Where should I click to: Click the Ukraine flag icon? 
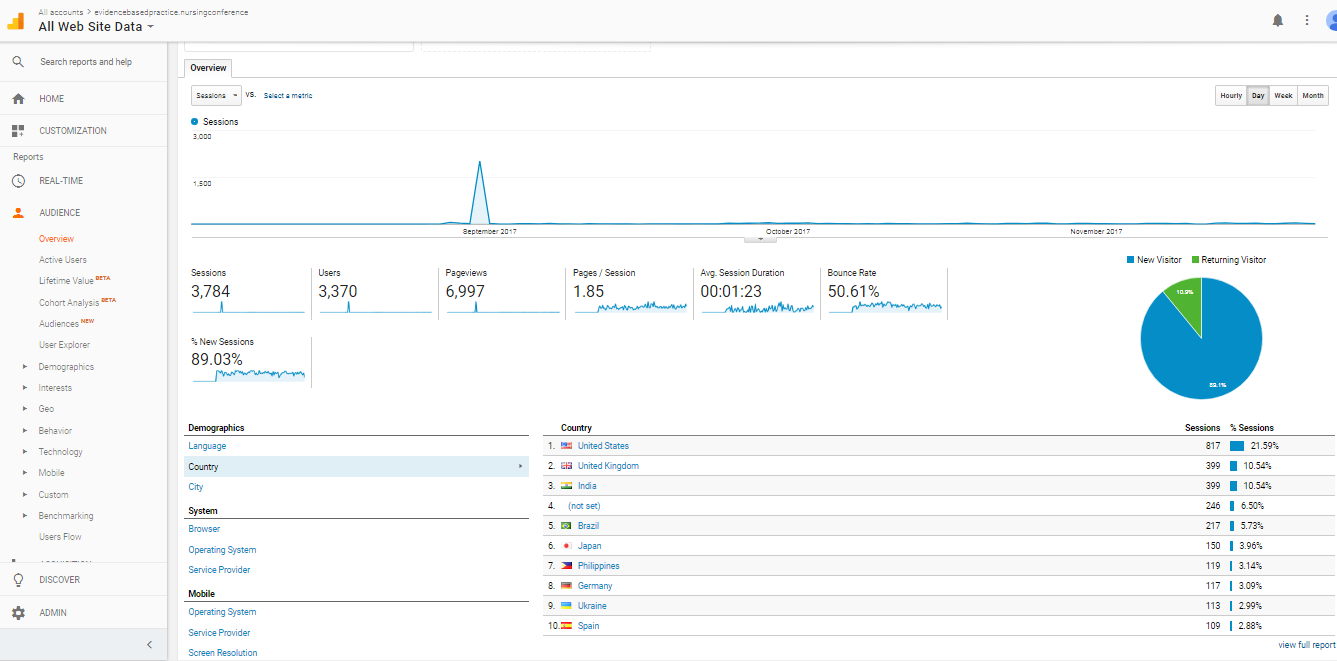(x=566, y=606)
